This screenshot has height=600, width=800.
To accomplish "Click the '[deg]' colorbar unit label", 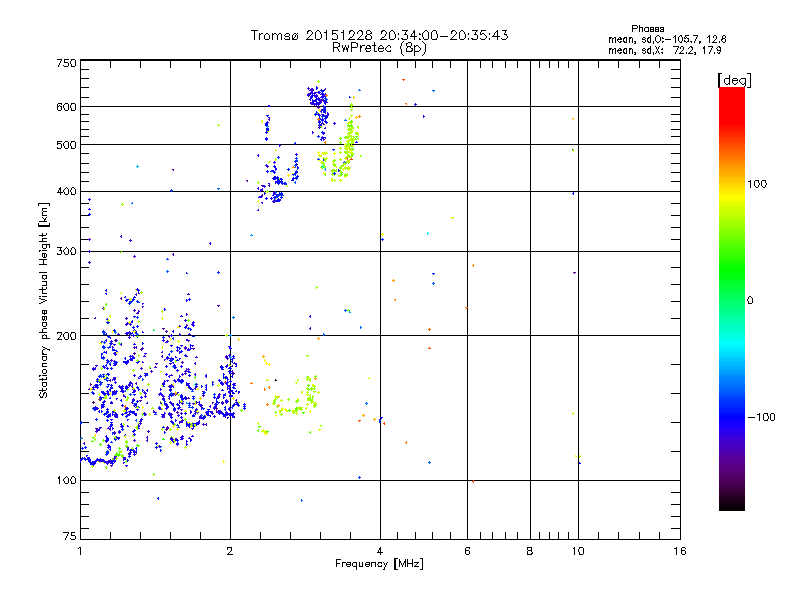I will [734, 80].
